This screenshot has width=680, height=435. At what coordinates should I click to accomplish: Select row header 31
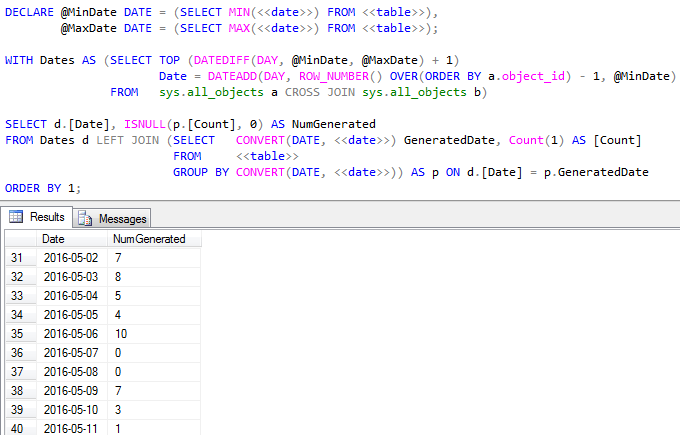tap(20, 258)
